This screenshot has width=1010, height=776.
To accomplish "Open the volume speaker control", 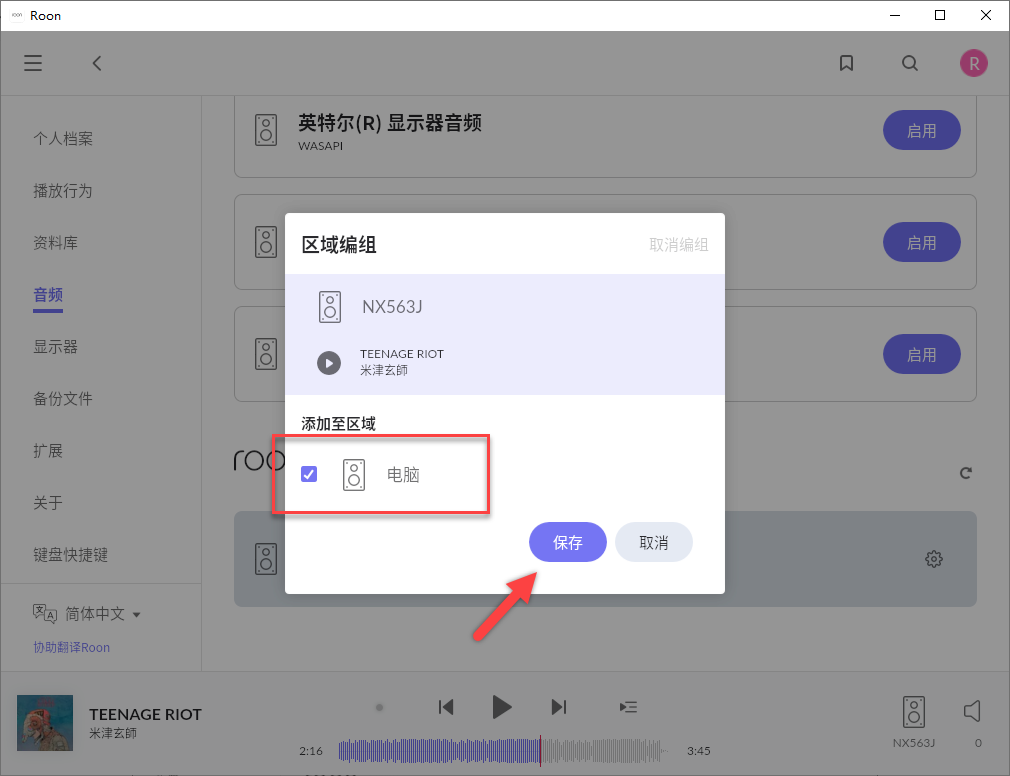I will point(972,711).
